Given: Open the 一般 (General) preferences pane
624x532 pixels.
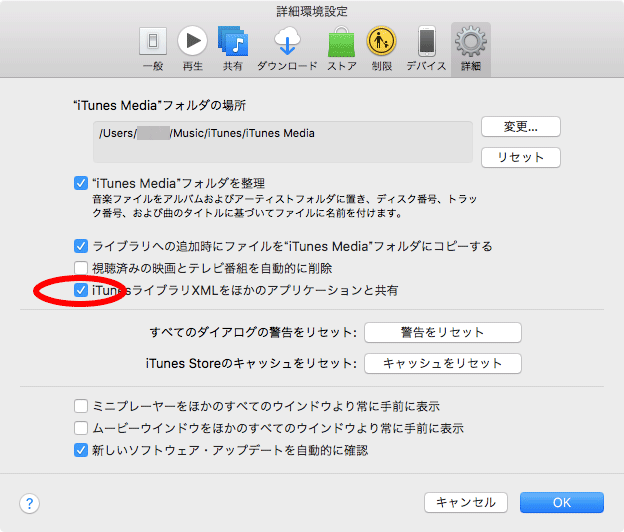Looking at the screenshot, I should pos(153,49).
